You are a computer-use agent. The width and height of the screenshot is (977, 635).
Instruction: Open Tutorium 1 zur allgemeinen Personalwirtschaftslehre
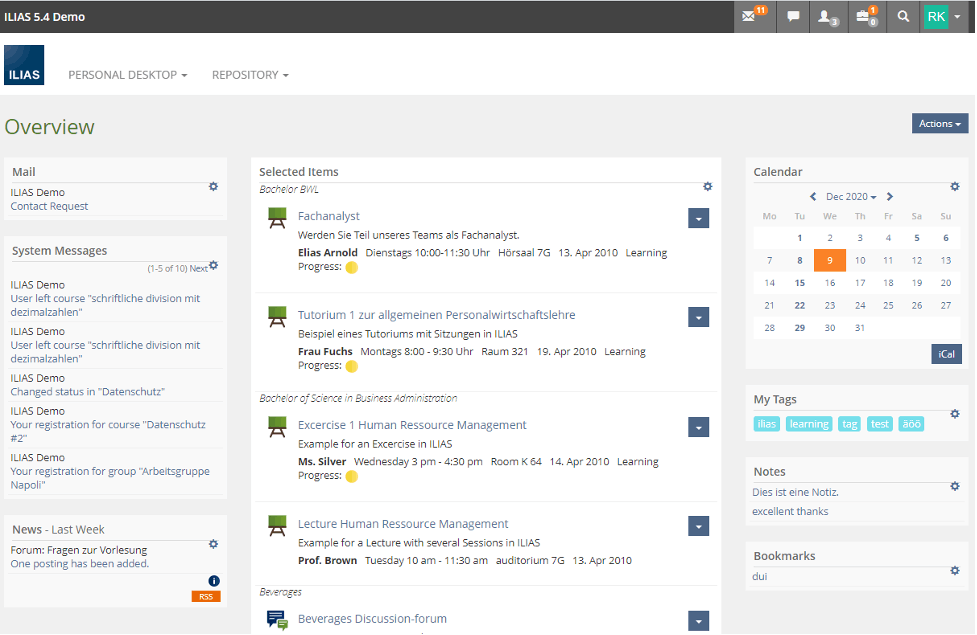click(436, 315)
